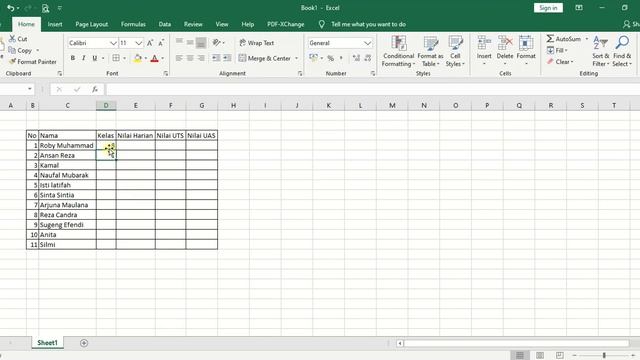This screenshot has height=360, width=640.
Task: Open the Merge & Center dropdown arrow
Action: click(x=296, y=58)
